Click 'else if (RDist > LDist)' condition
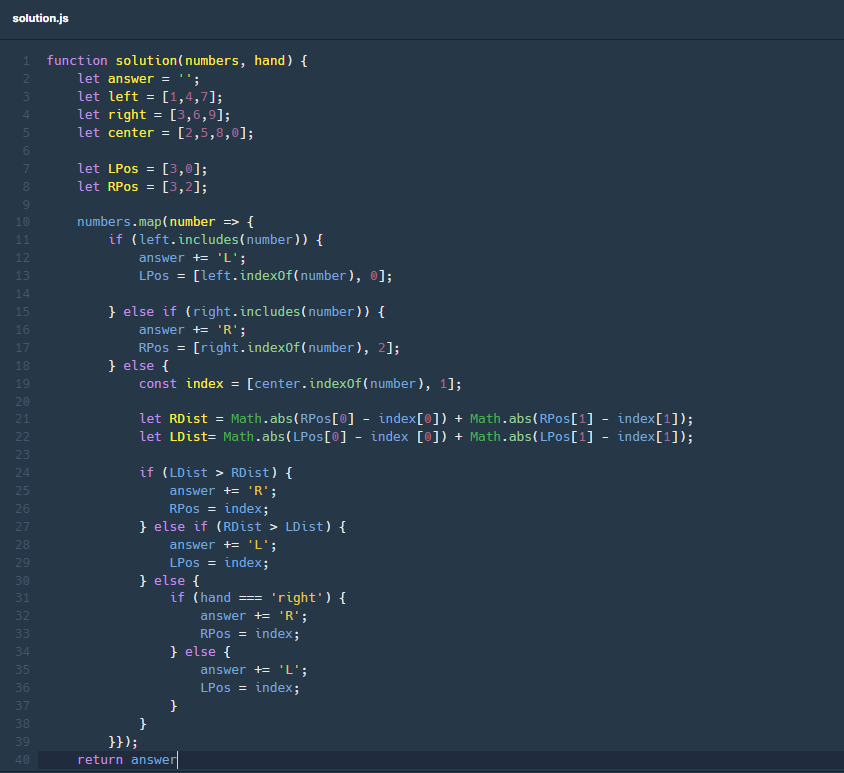This screenshot has height=773, width=844. [x=243, y=526]
